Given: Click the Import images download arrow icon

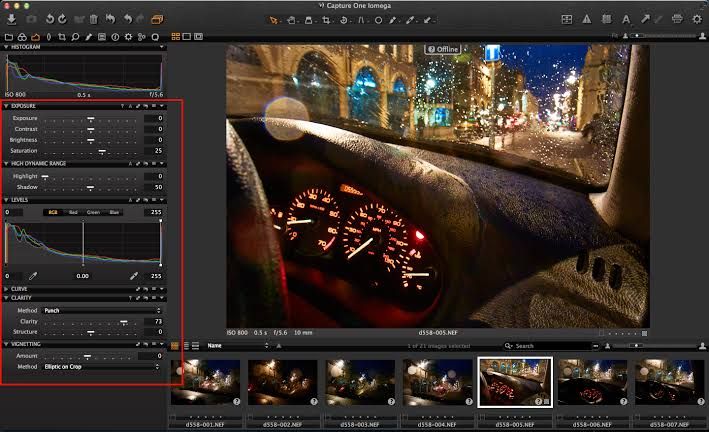Looking at the screenshot, I should [11, 19].
